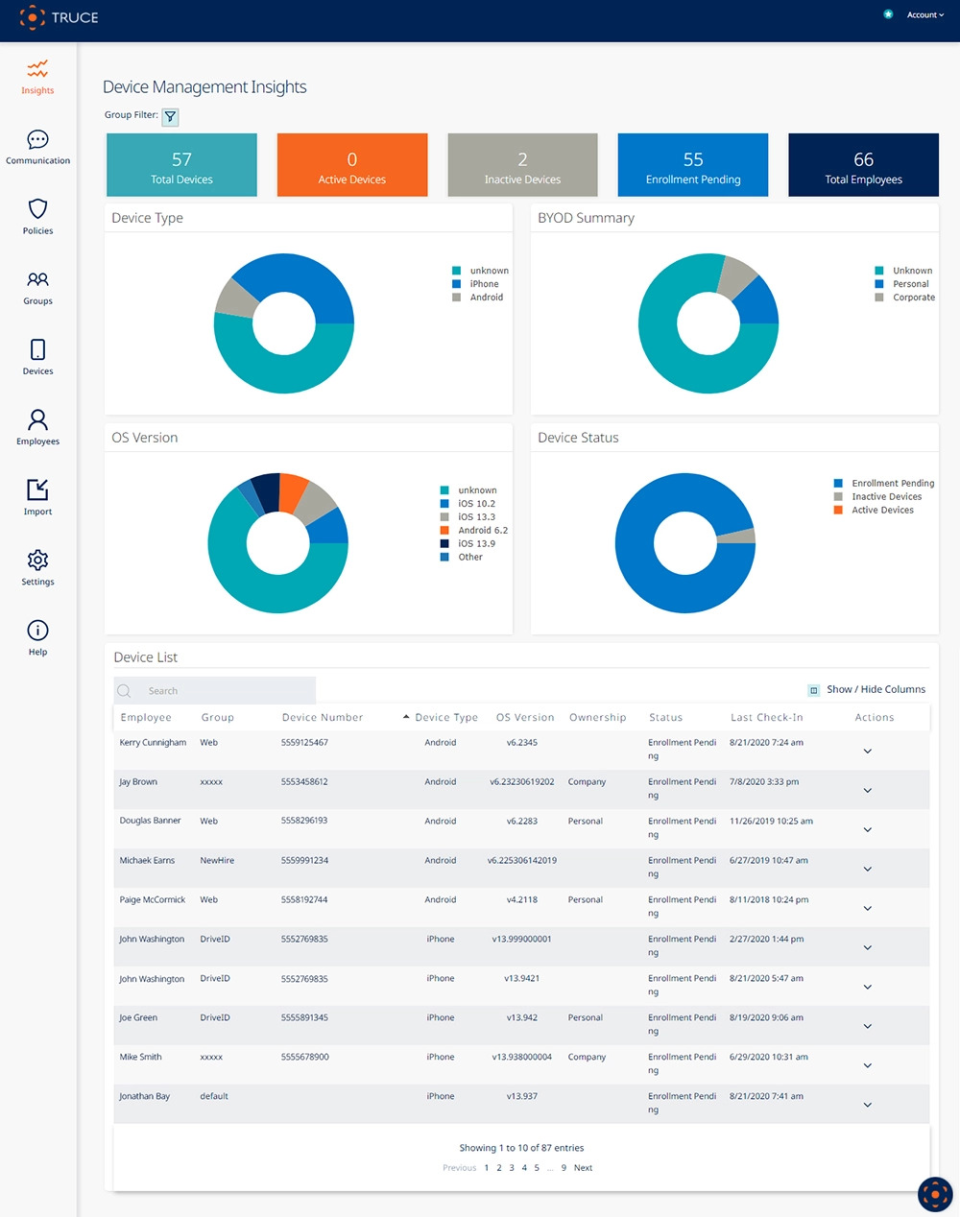Toggle Personal legend in BYOD Summary
This screenshot has width=960, height=1217.
point(910,284)
